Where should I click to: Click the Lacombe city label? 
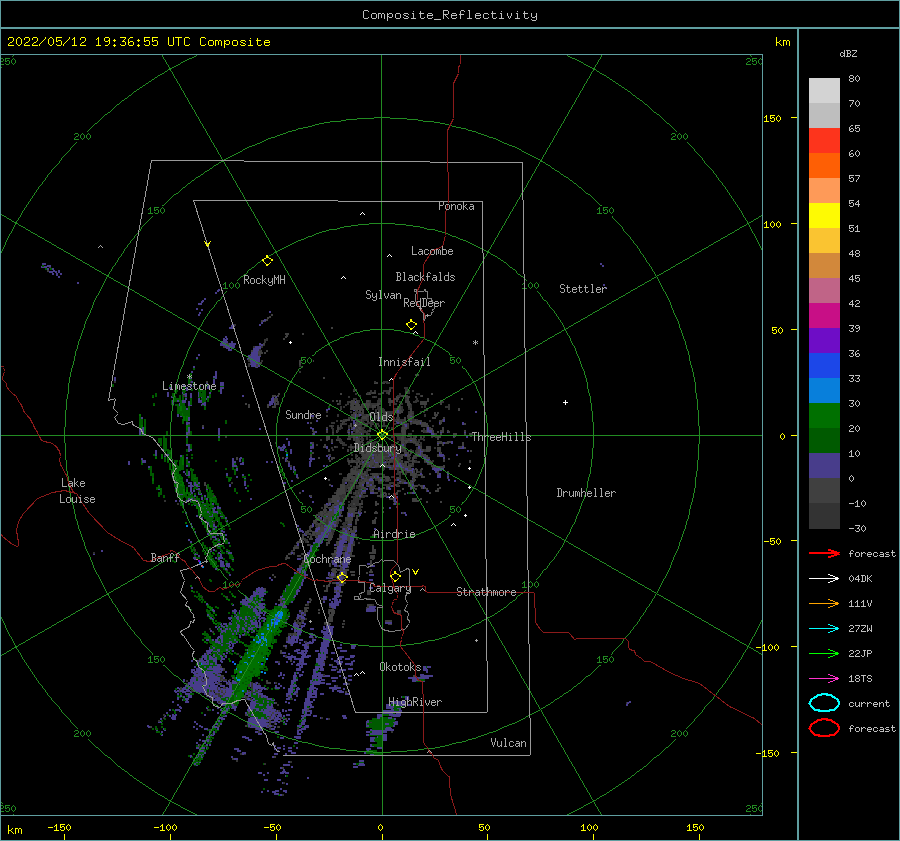click(x=432, y=251)
